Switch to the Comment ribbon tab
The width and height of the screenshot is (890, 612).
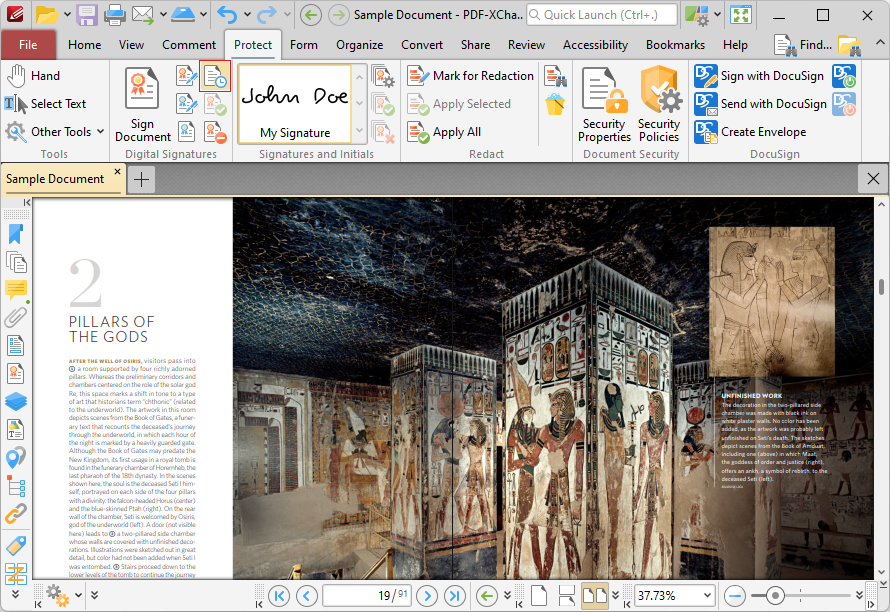(x=189, y=45)
